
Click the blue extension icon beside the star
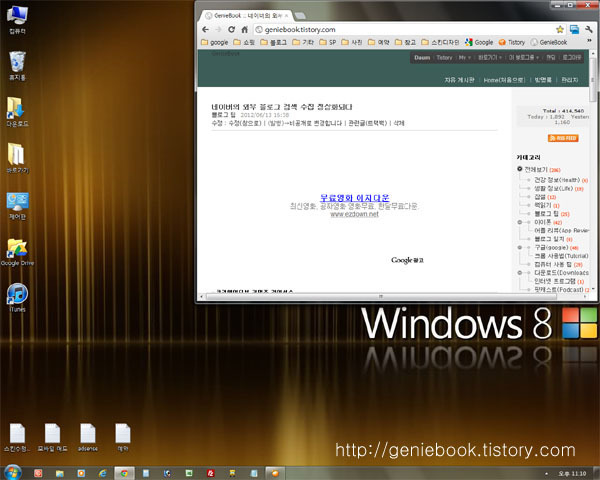[x=574, y=29]
